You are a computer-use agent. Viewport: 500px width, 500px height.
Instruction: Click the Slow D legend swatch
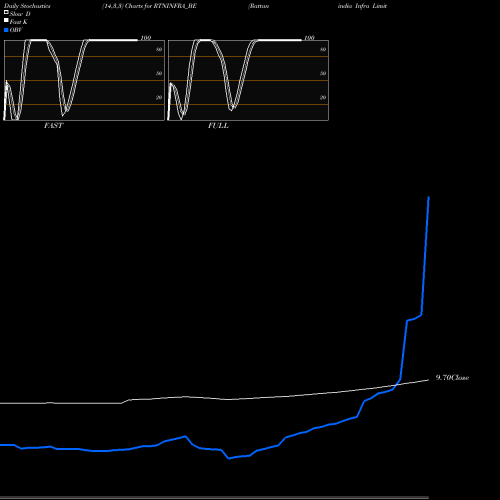[6, 12]
